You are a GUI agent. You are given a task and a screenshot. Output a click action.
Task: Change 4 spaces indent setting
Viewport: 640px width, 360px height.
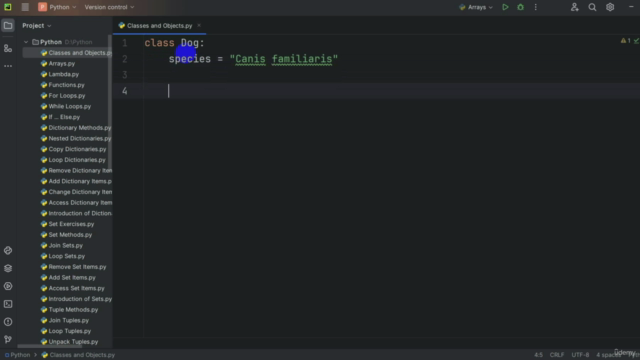608,355
